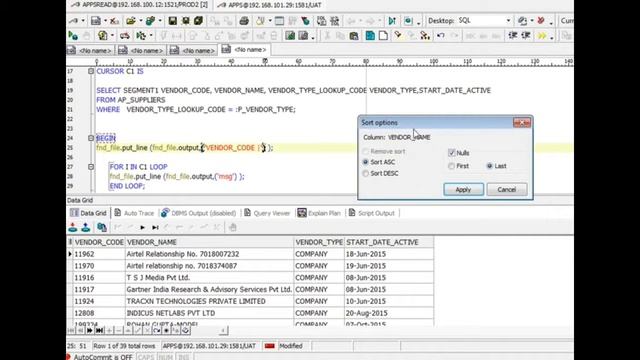Open dropdown arrow beside the SQL editor document icon
The width and height of the screenshot is (640, 360).
pos(105,21)
